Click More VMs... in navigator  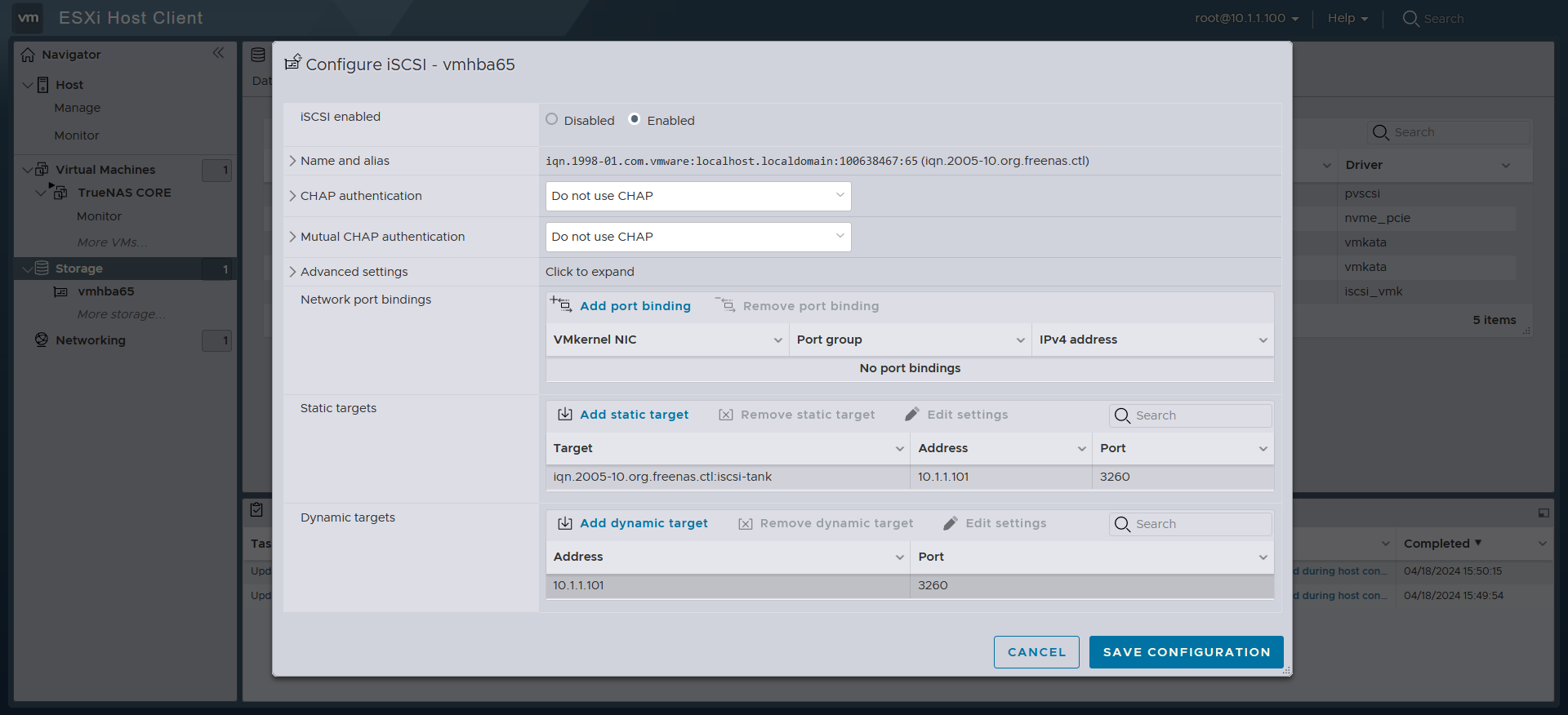[113, 242]
